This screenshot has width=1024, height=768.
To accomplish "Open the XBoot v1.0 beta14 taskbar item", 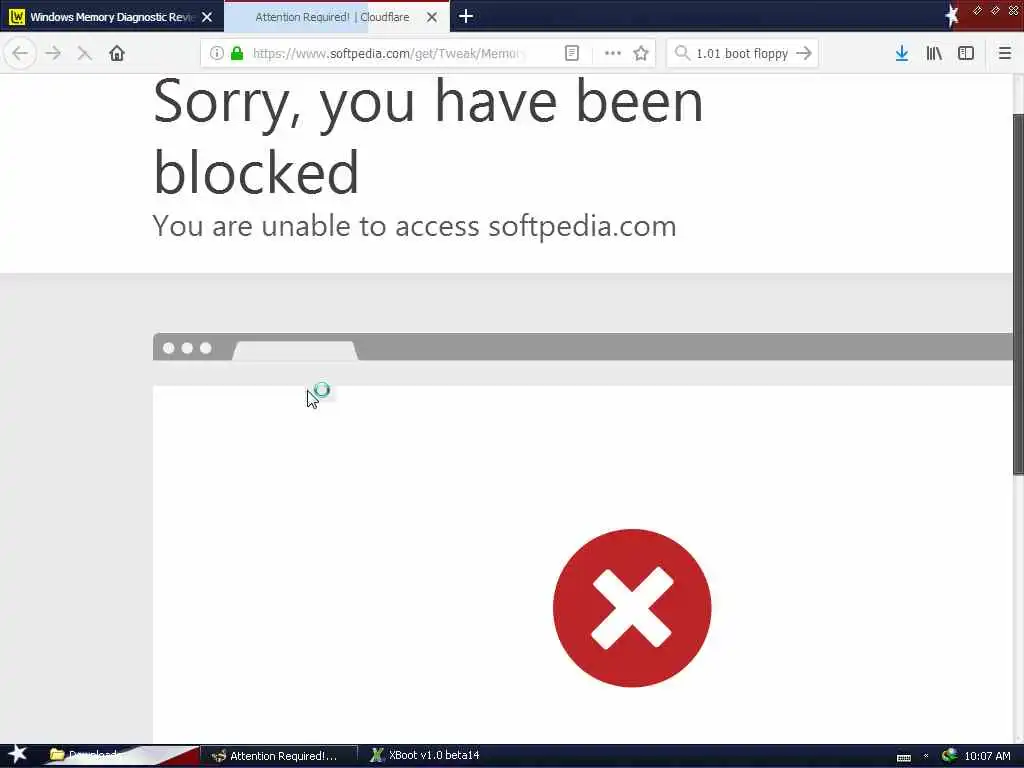I will (x=425, y=756).
